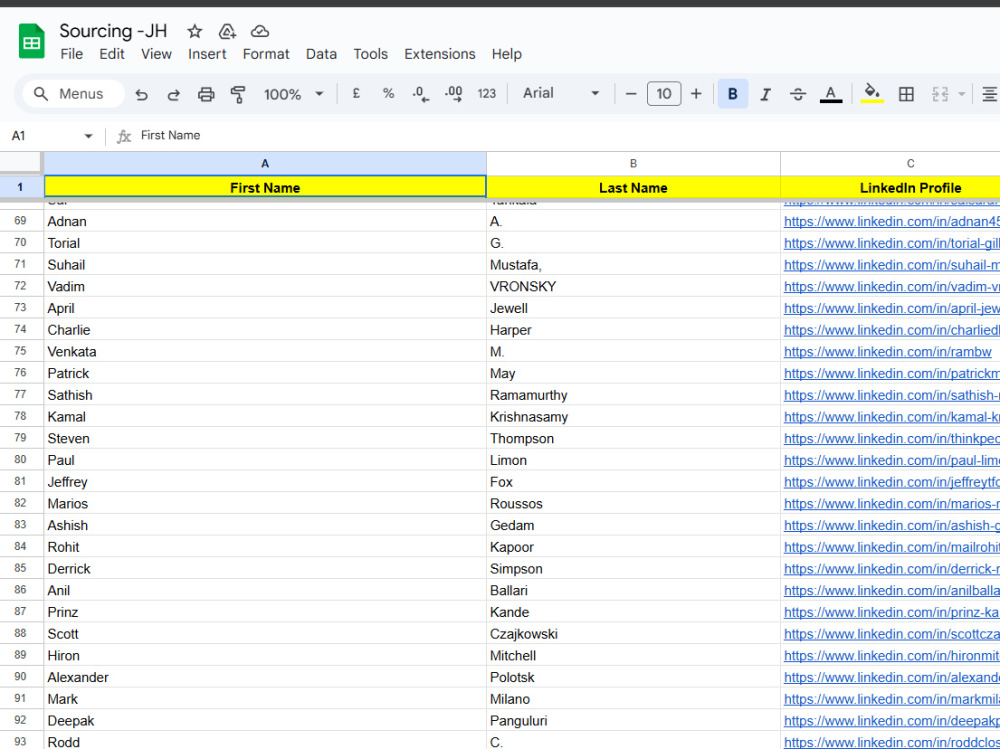Select cell containing Alexander
Image resolution: width=1000 pixels, height=749 pixels.
click(x=265, y=677)
